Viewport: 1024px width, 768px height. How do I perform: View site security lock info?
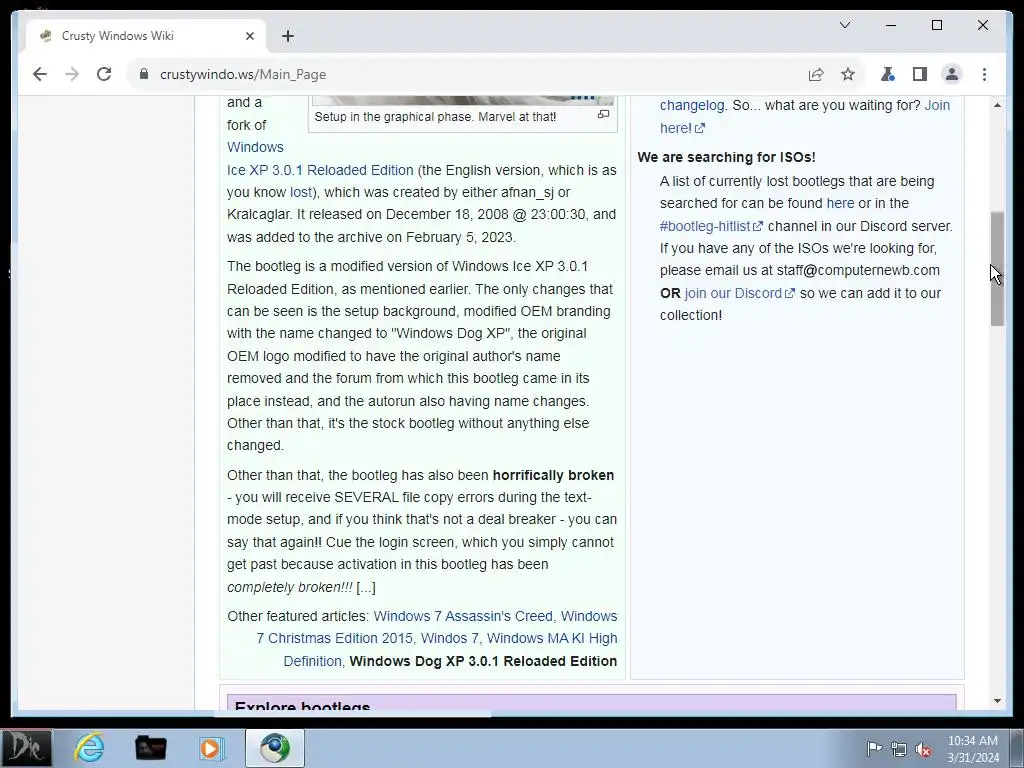pyautogui.click(x=144, y=74)
